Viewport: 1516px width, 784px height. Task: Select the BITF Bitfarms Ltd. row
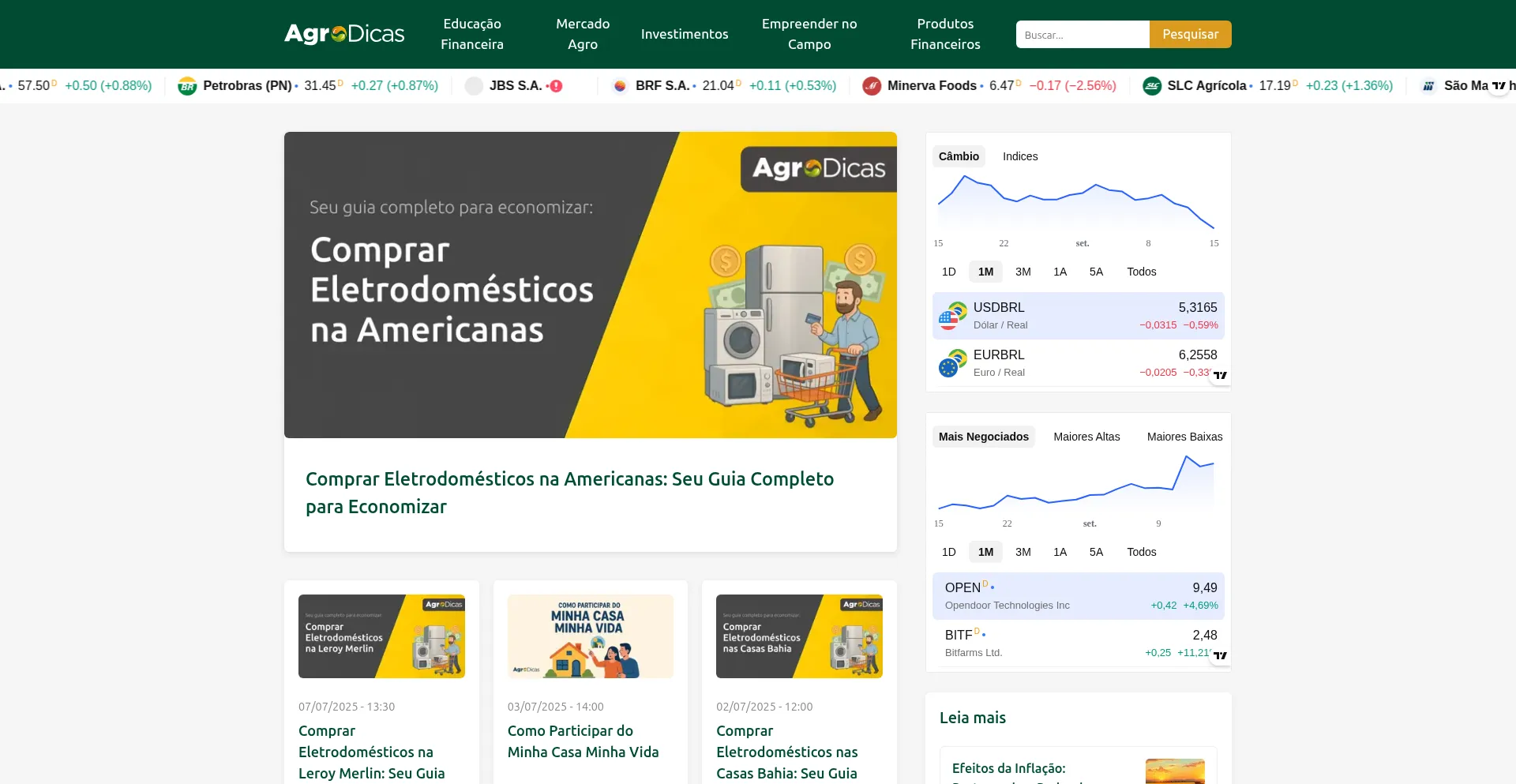point(1079,643)
